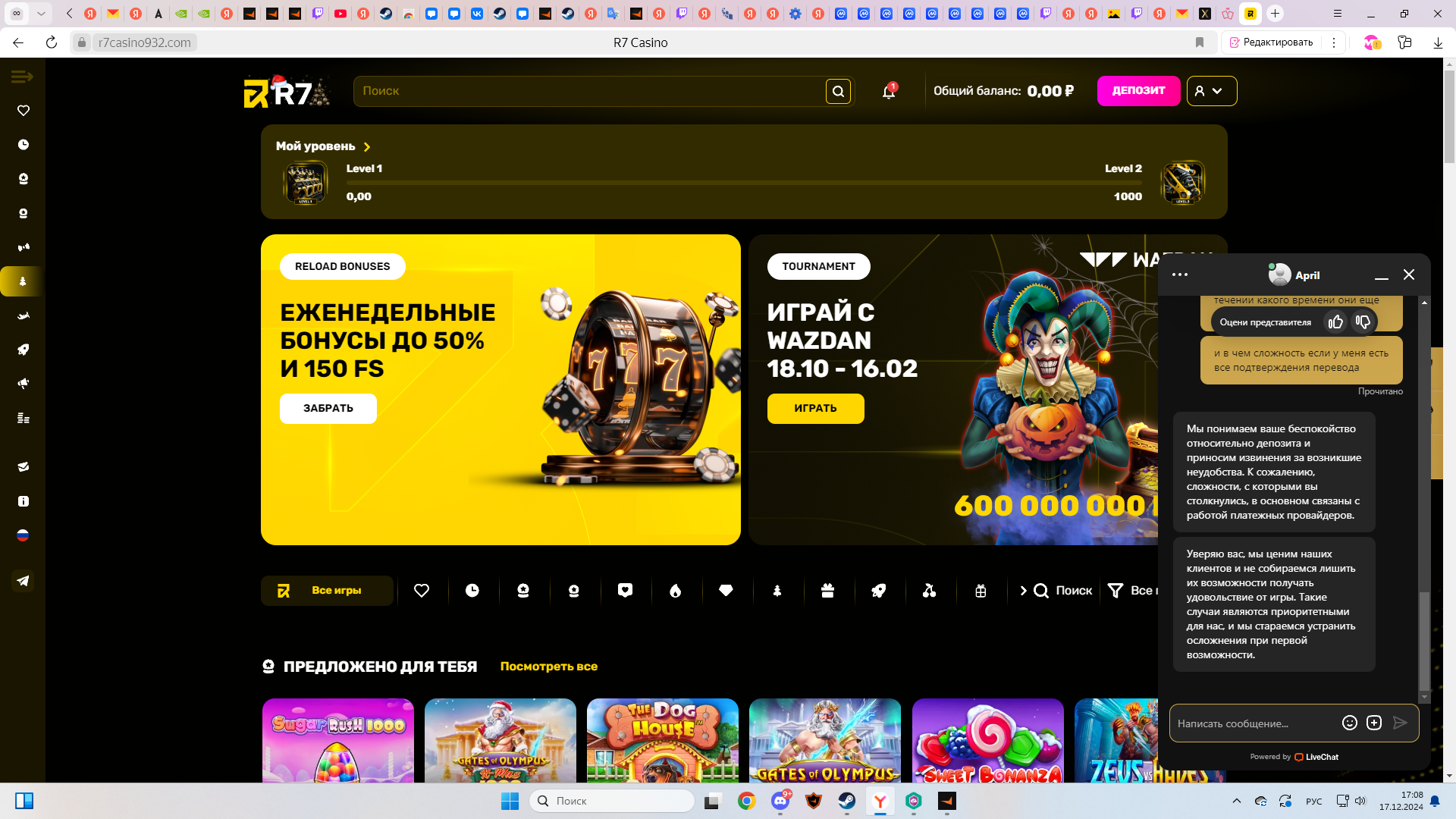The image size is (1456, 819).
Task: Open the info icon in sidebar
Action: (24, 501)
